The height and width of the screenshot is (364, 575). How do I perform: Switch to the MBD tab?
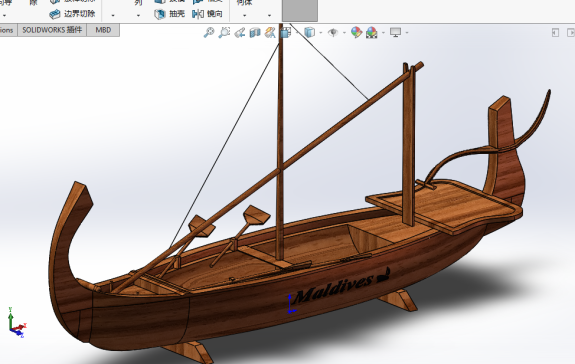coord(103,30)
